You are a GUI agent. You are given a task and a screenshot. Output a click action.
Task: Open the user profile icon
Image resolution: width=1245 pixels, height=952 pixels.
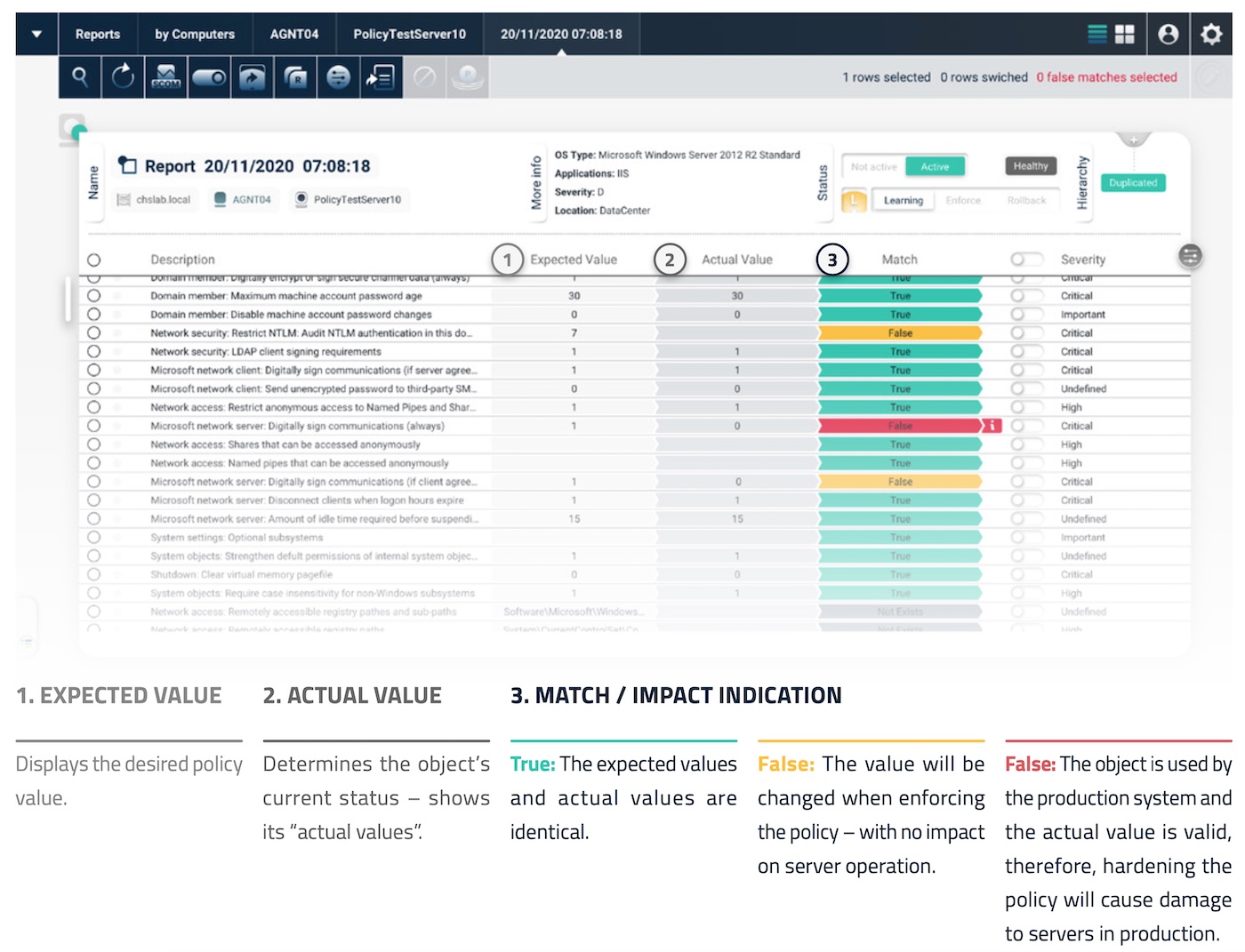tap(1169, 34)
